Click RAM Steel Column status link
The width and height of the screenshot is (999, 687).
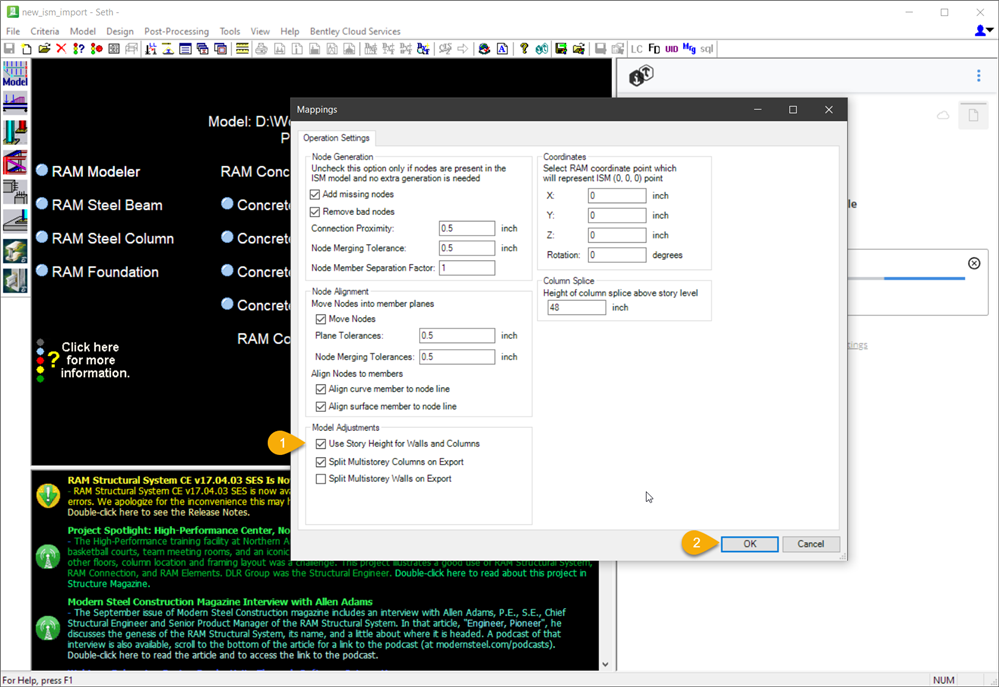coord(112,238)
